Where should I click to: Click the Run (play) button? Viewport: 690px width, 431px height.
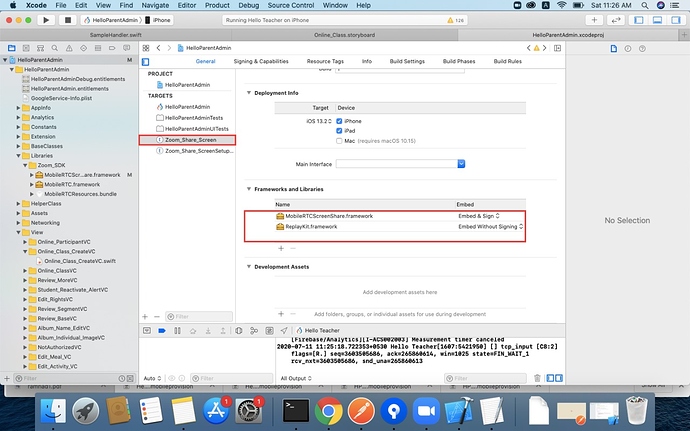[46, 20]
